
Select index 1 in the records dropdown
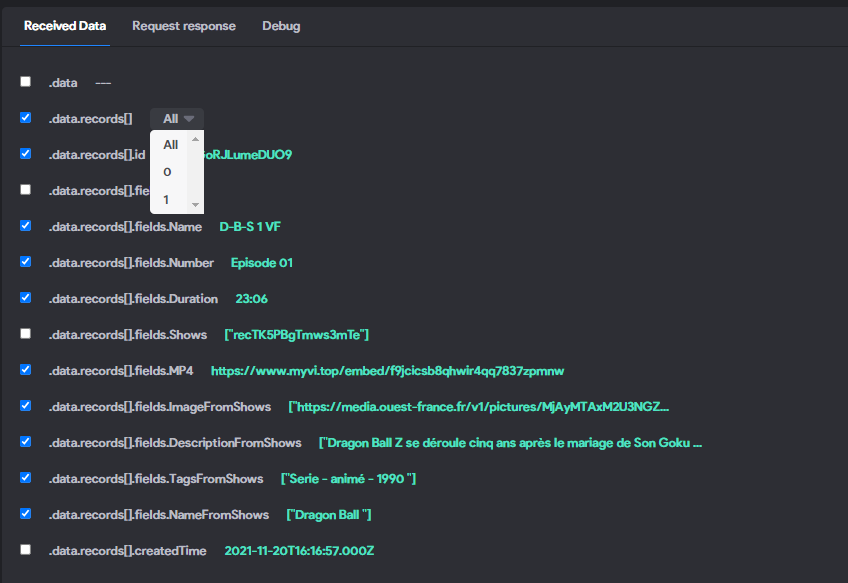pos(166,200)
